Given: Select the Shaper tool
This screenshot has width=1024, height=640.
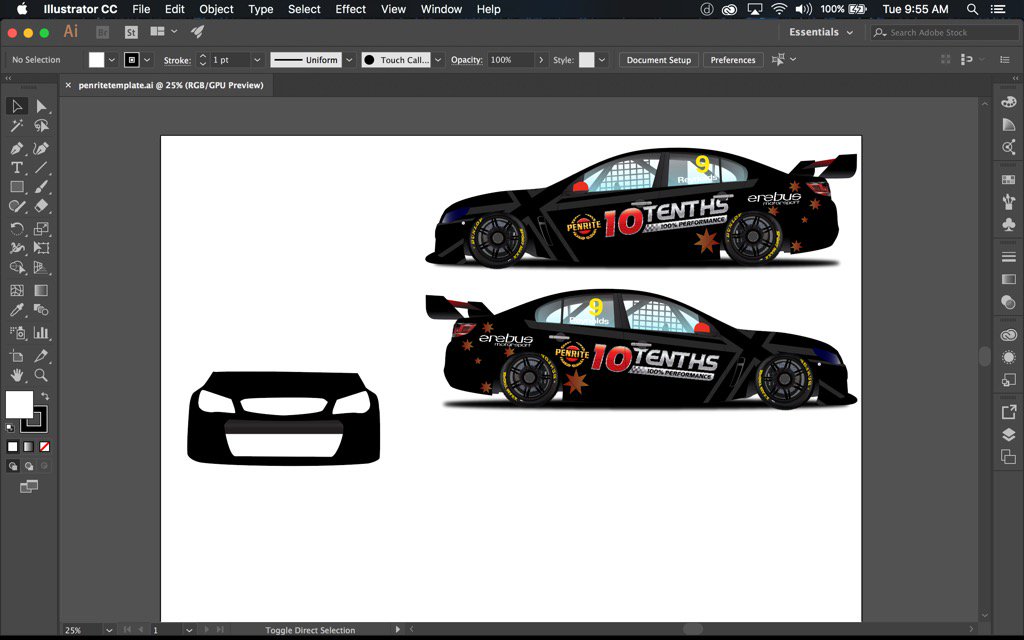Looking at the screenshot, I should (17, 206).
